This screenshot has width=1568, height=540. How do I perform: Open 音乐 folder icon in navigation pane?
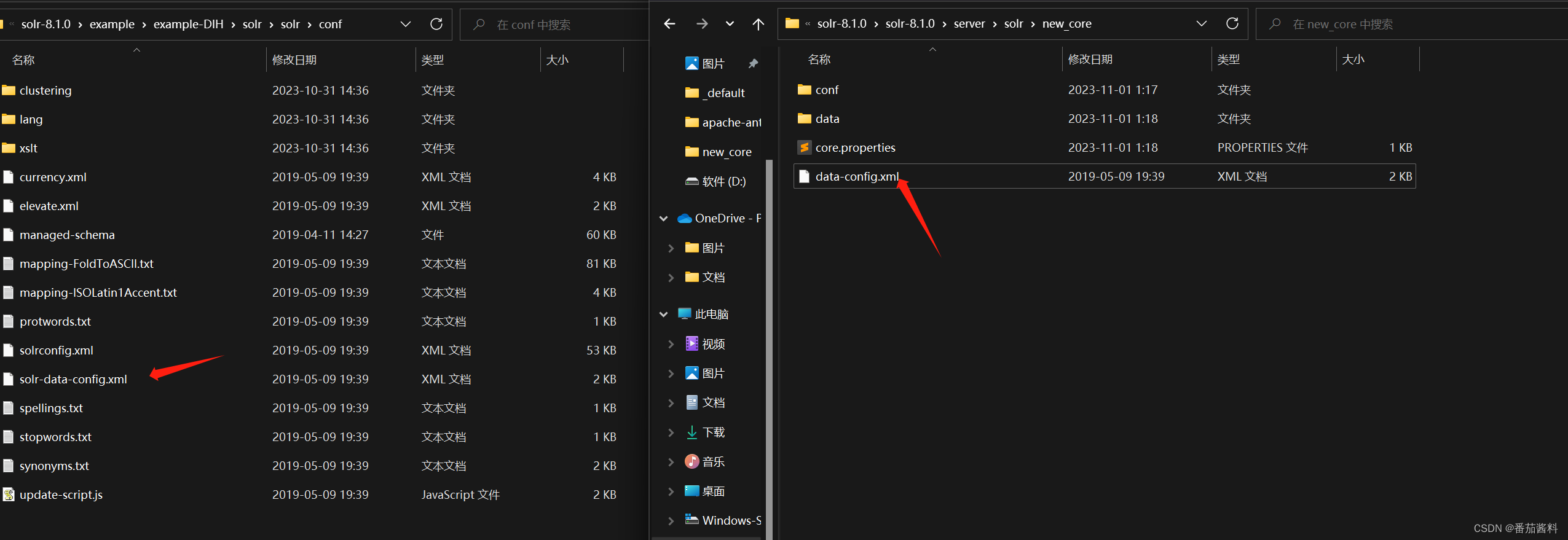click(692, 461)
